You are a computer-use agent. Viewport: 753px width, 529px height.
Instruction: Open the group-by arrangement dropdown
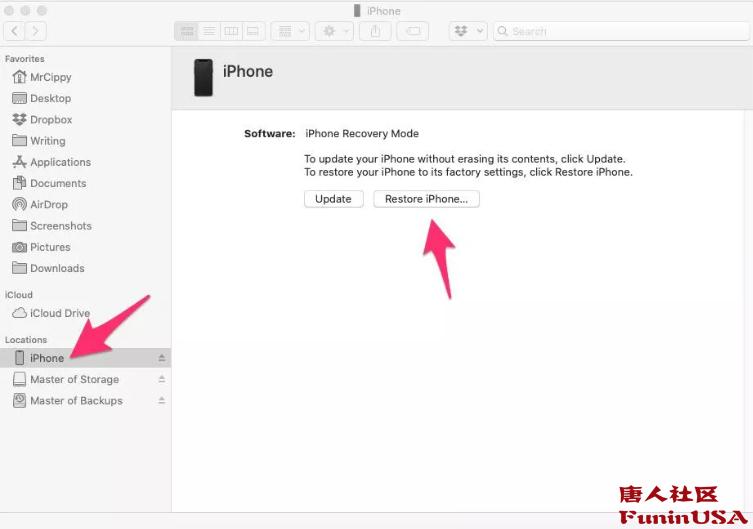(290, 31)
